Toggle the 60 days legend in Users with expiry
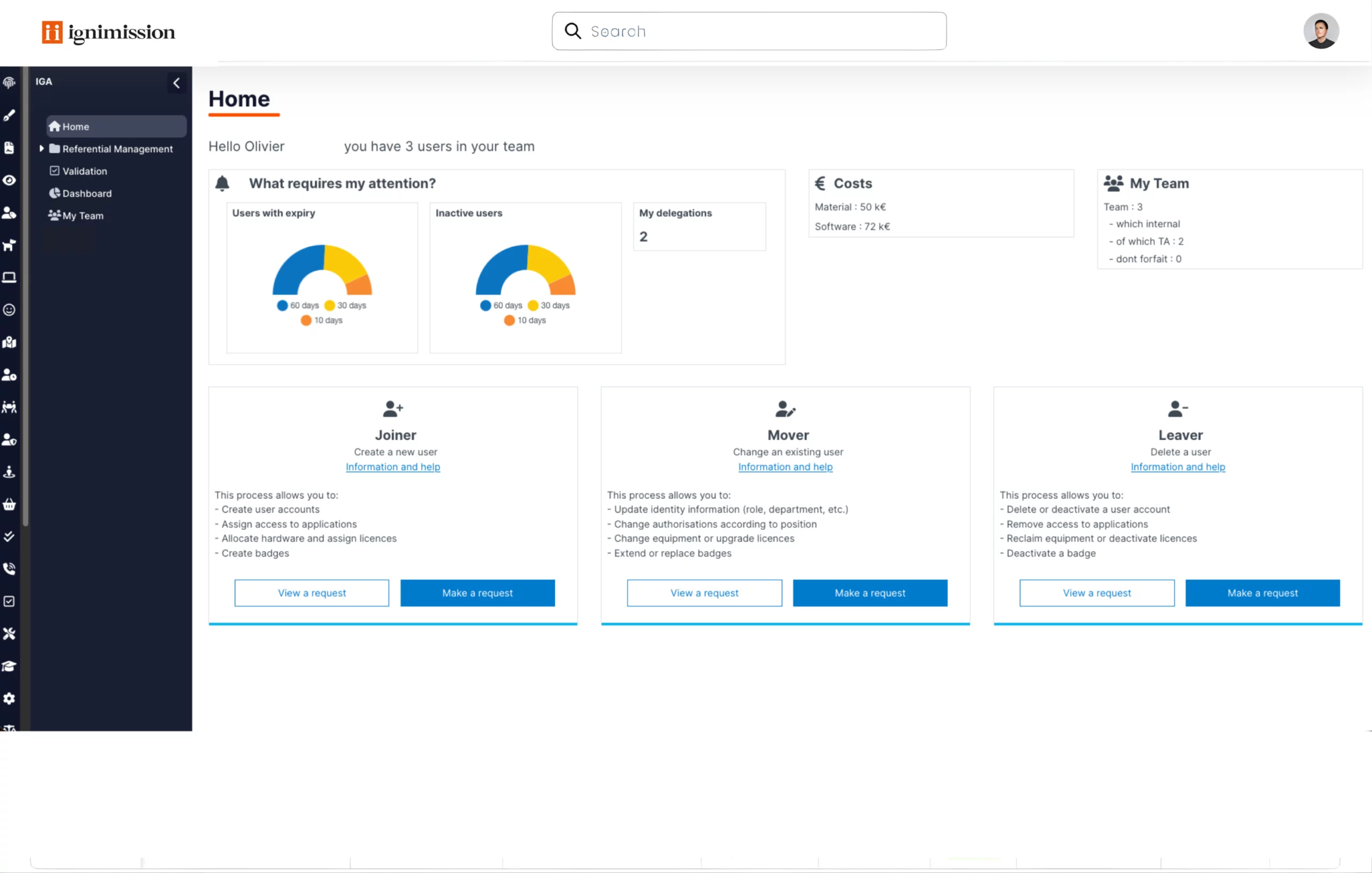The image size is (1372, 873). coord(298,306)
